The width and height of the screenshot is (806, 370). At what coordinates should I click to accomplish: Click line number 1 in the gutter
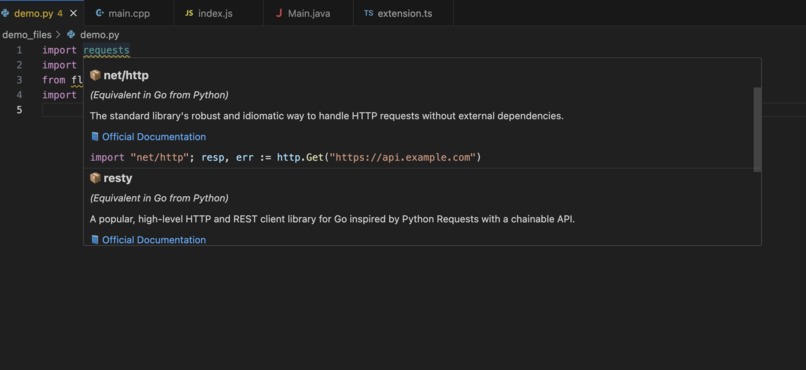click(19, 50)
